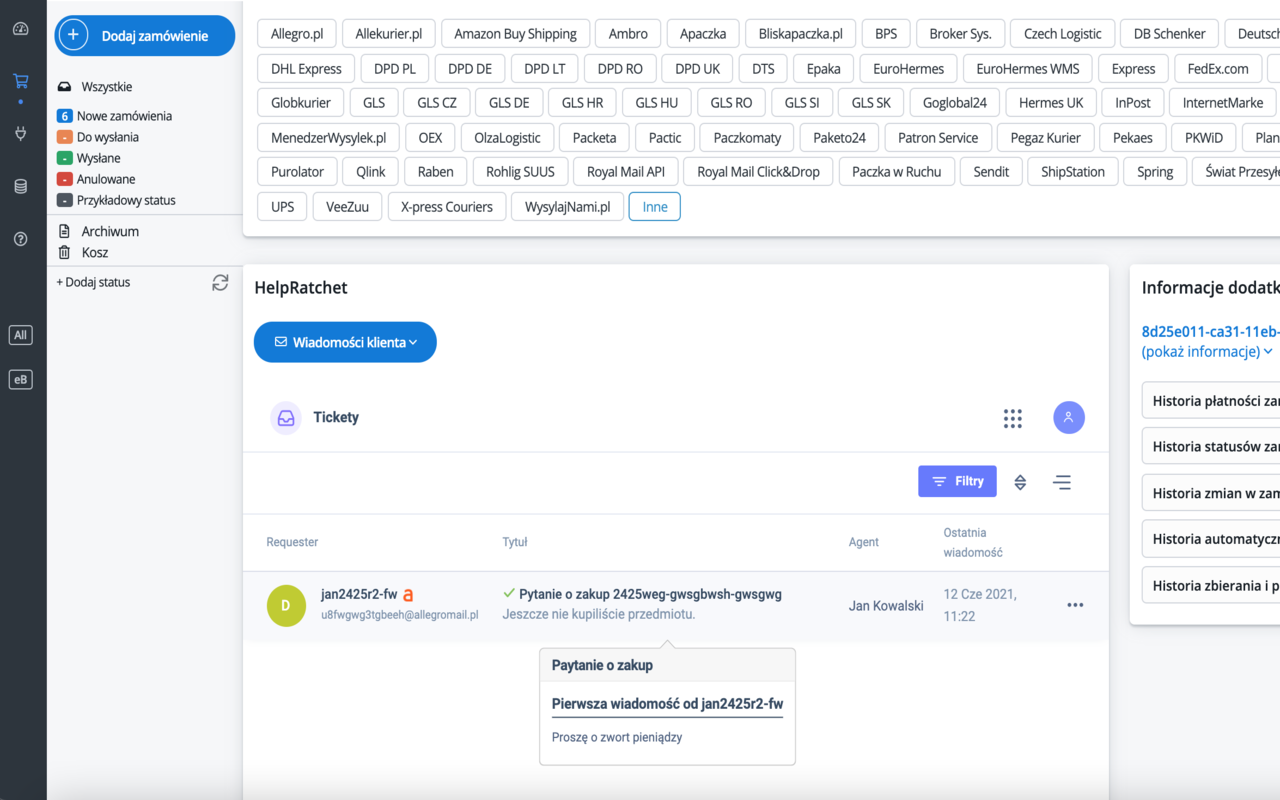Open the Archiwum section
The height and width of the screenshot is (800, 1280).
point(110,231)
